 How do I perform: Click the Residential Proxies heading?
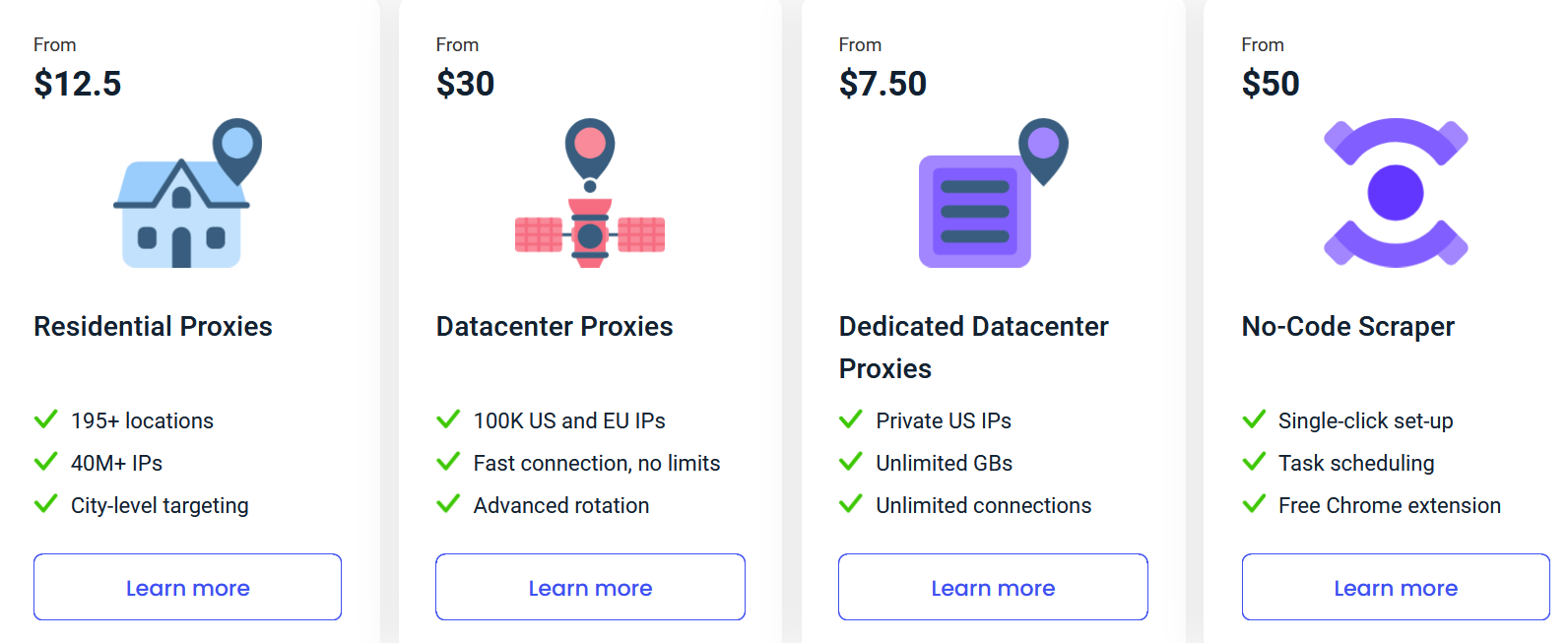(x=153, y=326)
